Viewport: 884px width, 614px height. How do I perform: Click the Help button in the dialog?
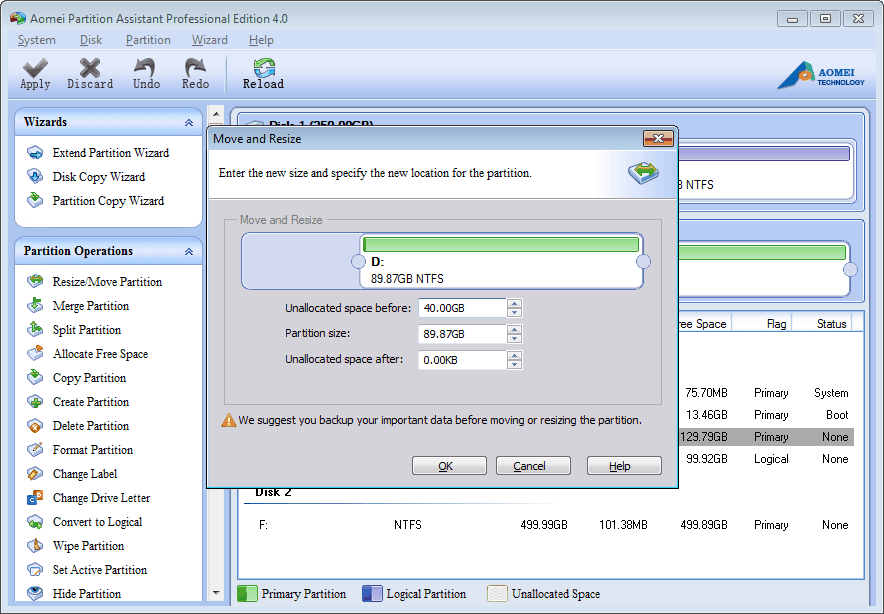(x=624, y=466)
